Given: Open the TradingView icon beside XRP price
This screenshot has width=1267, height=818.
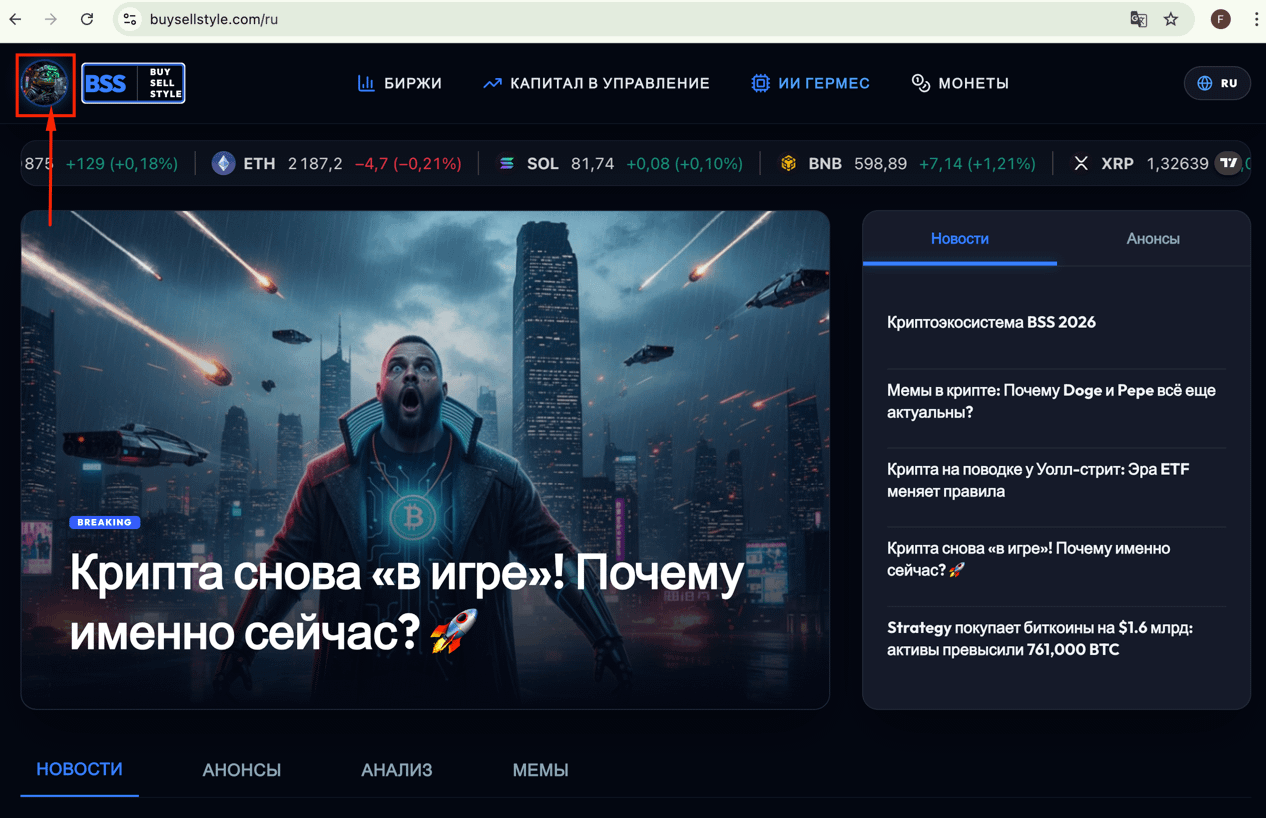Looking at the screenshot, I should point(1228,163).
